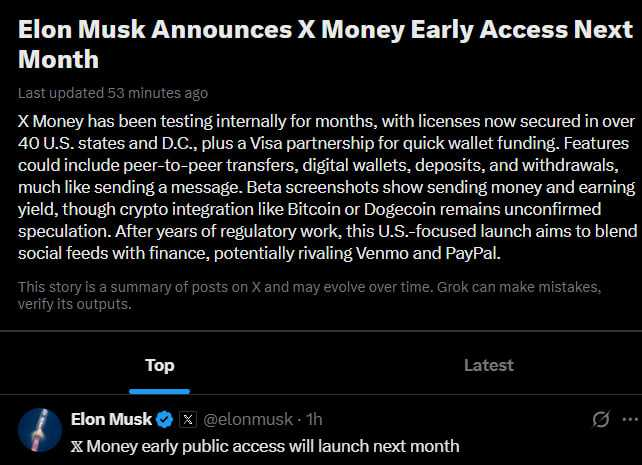Open the post's more options menu
The image size is (642, 465).
click(x=629, y=419)
